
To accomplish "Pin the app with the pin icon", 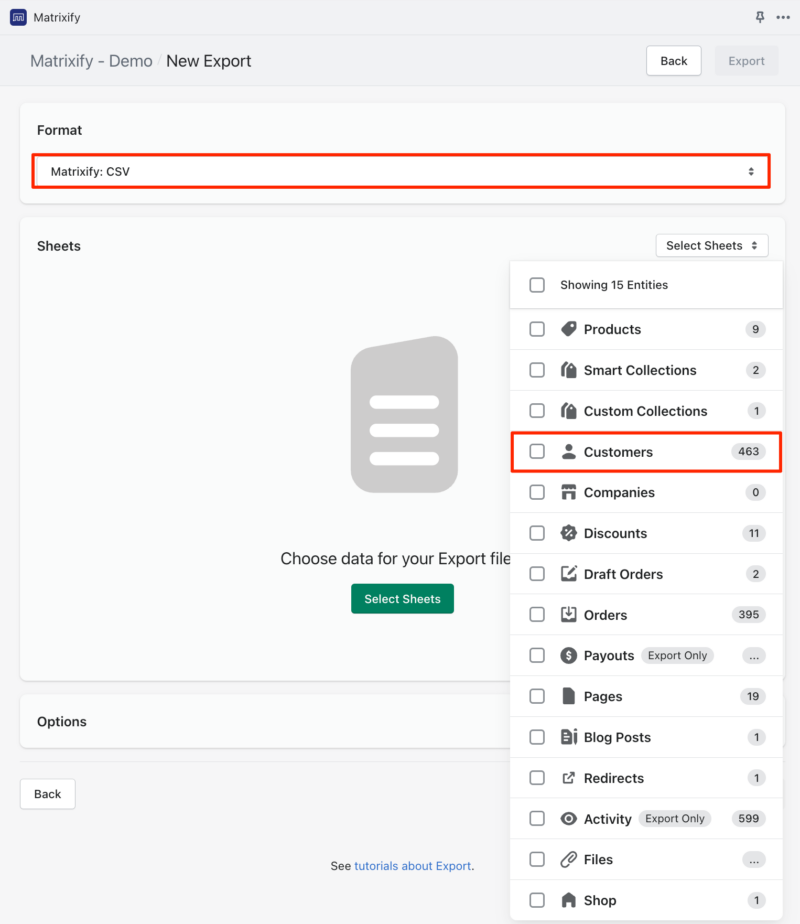I will tap(760, 17).
